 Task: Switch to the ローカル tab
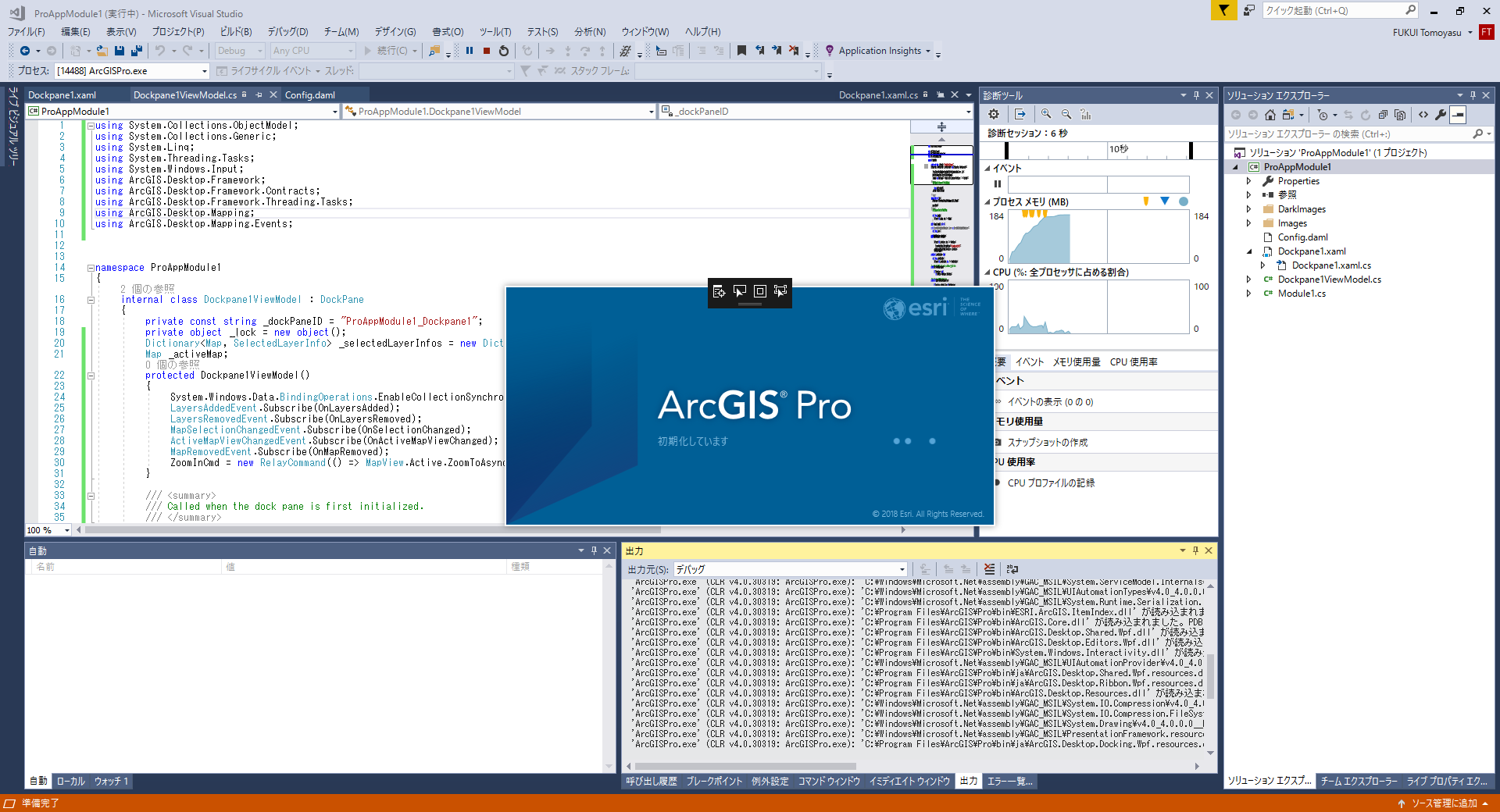click(x=70, y=781)
